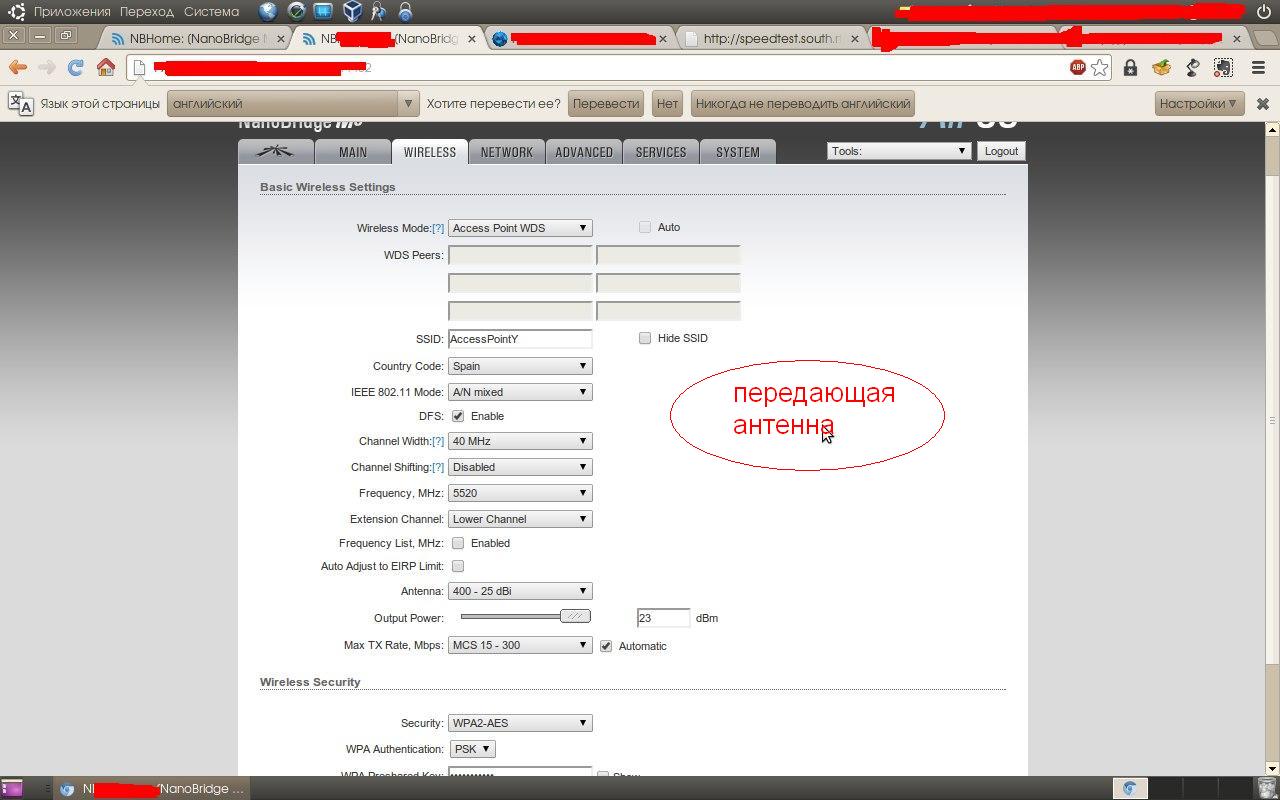Open the power shutdown menu icon
Image resolution: width=1280 pixels, height=800 pixels.
click(x=1262, y=12)
